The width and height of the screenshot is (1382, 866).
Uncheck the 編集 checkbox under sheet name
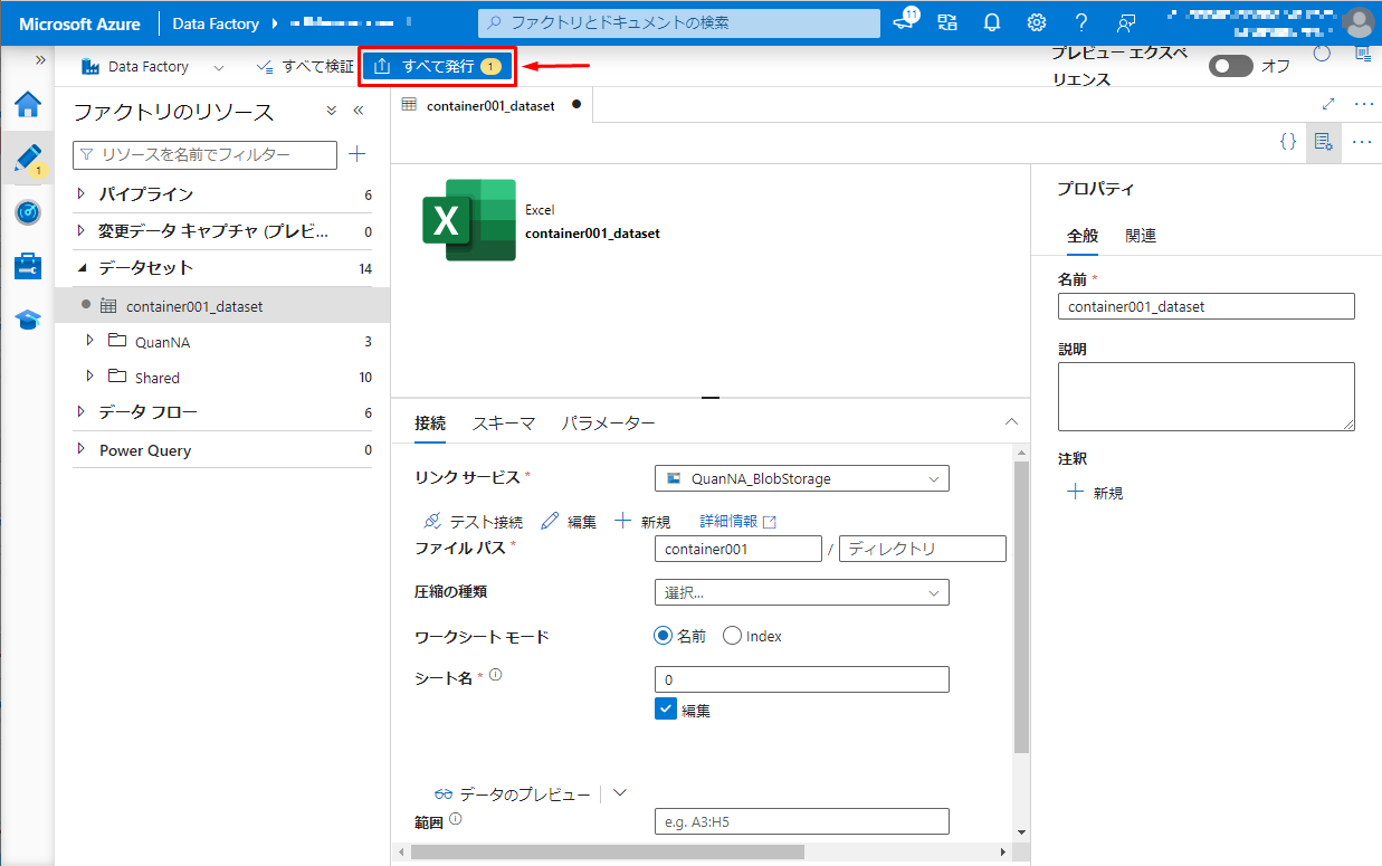666,709
